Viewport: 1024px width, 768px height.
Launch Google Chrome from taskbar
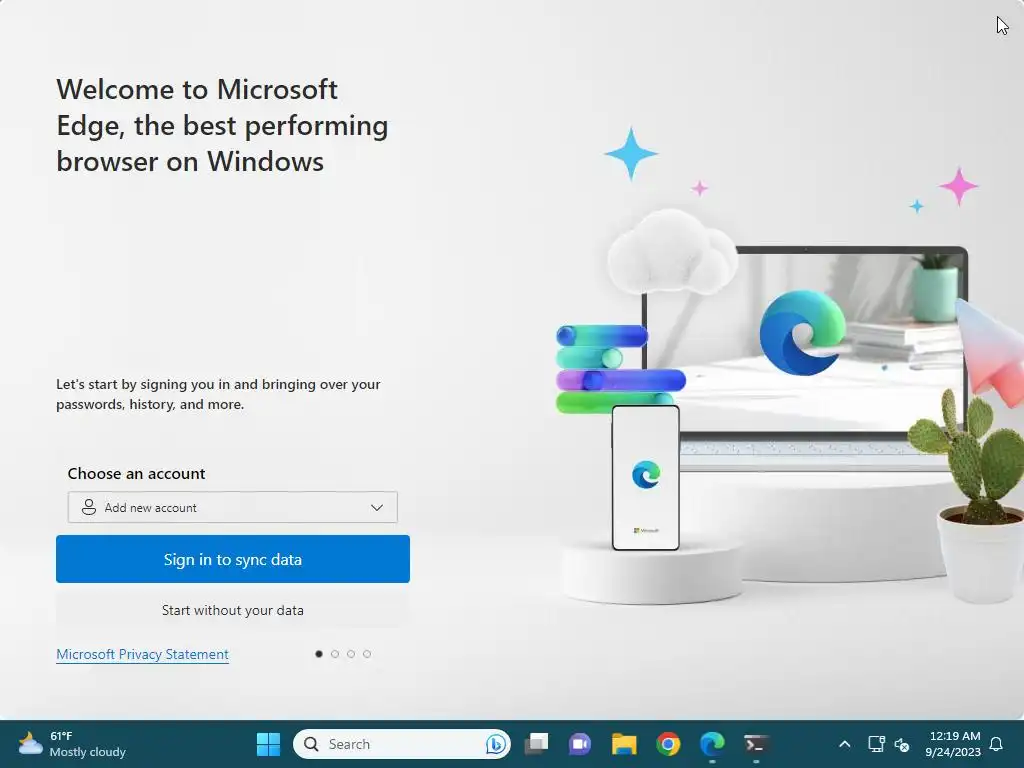(668, 744)
